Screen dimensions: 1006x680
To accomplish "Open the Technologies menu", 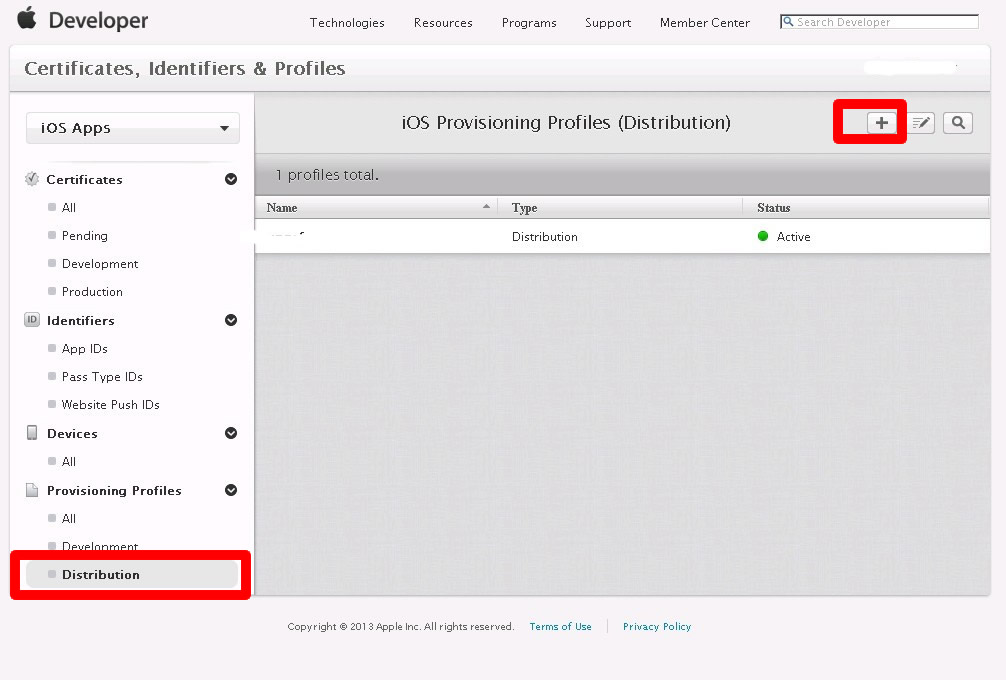I will pyautogui.click(x=347, y=22).
